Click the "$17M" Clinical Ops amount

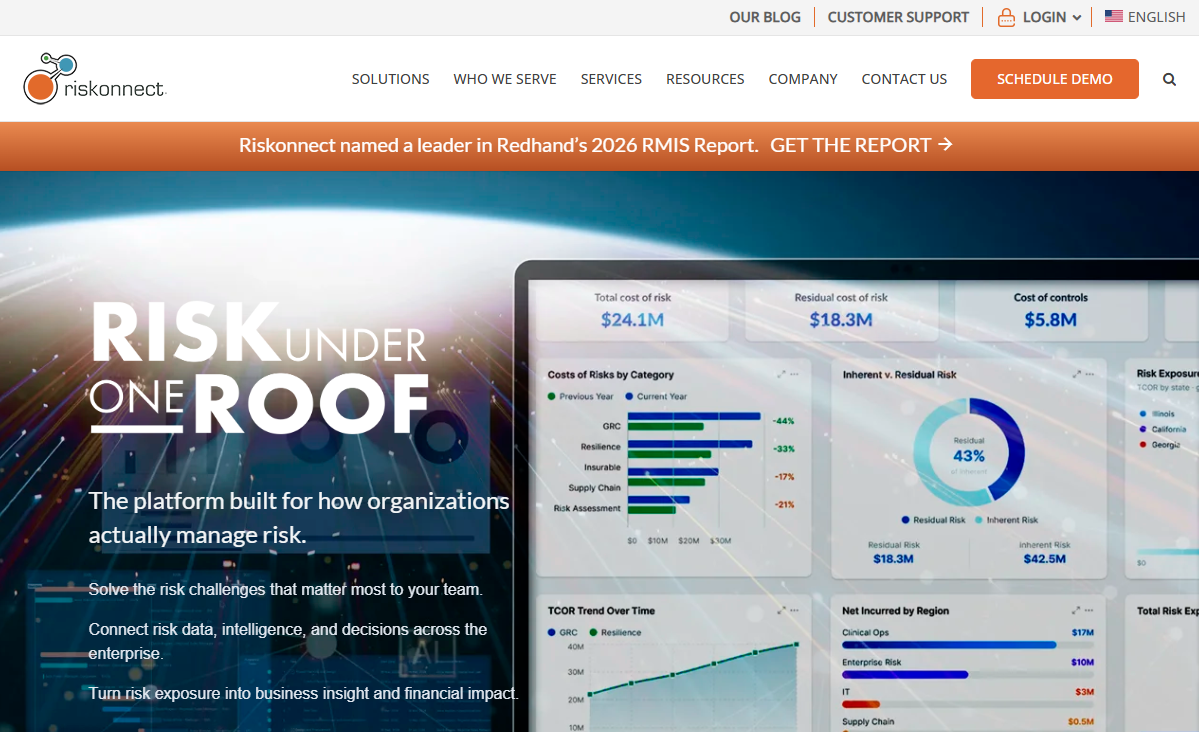tap(1083, 633)
